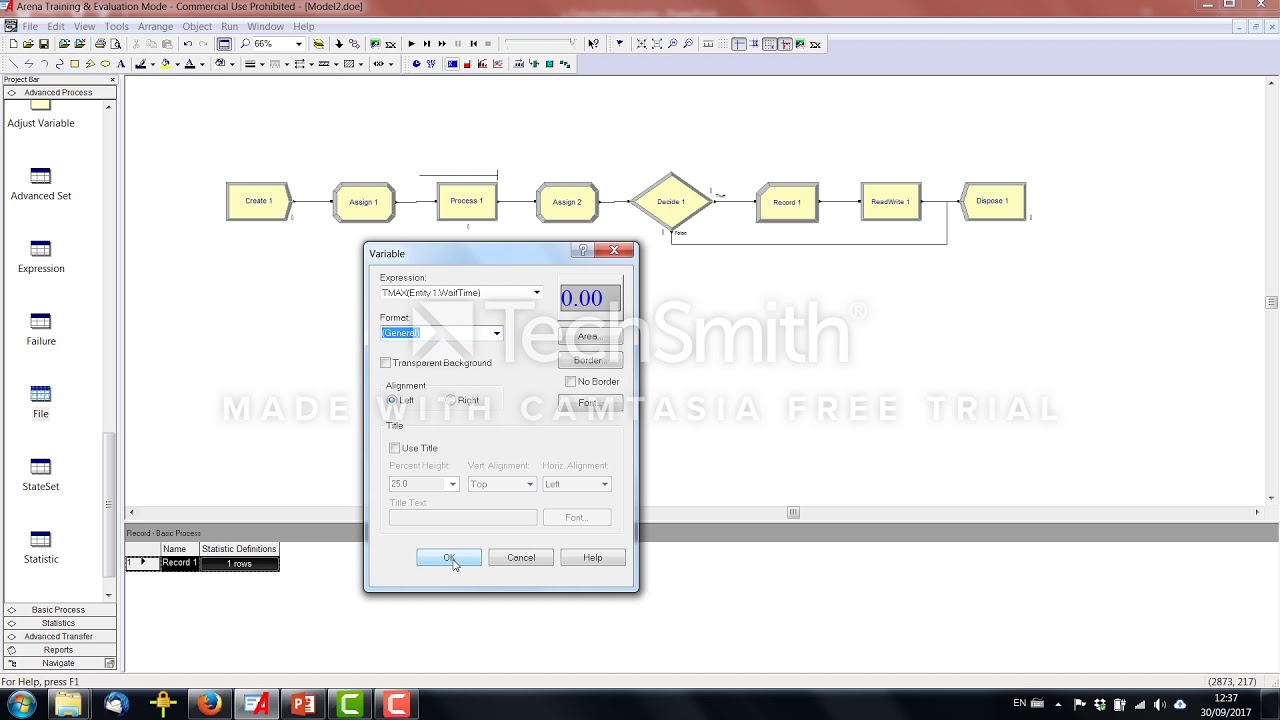Open the File menu
Viewport: 1280px width, 720px height.
pyautogui.click(x=30, y=26)
